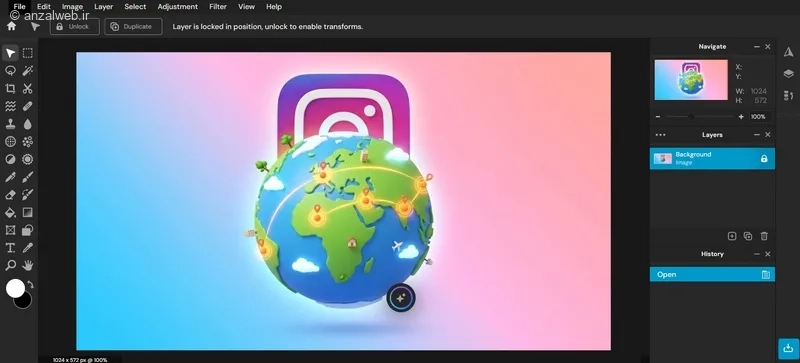Collapse the Layers panel
800x363 pixels.
(x=757, y=135)
